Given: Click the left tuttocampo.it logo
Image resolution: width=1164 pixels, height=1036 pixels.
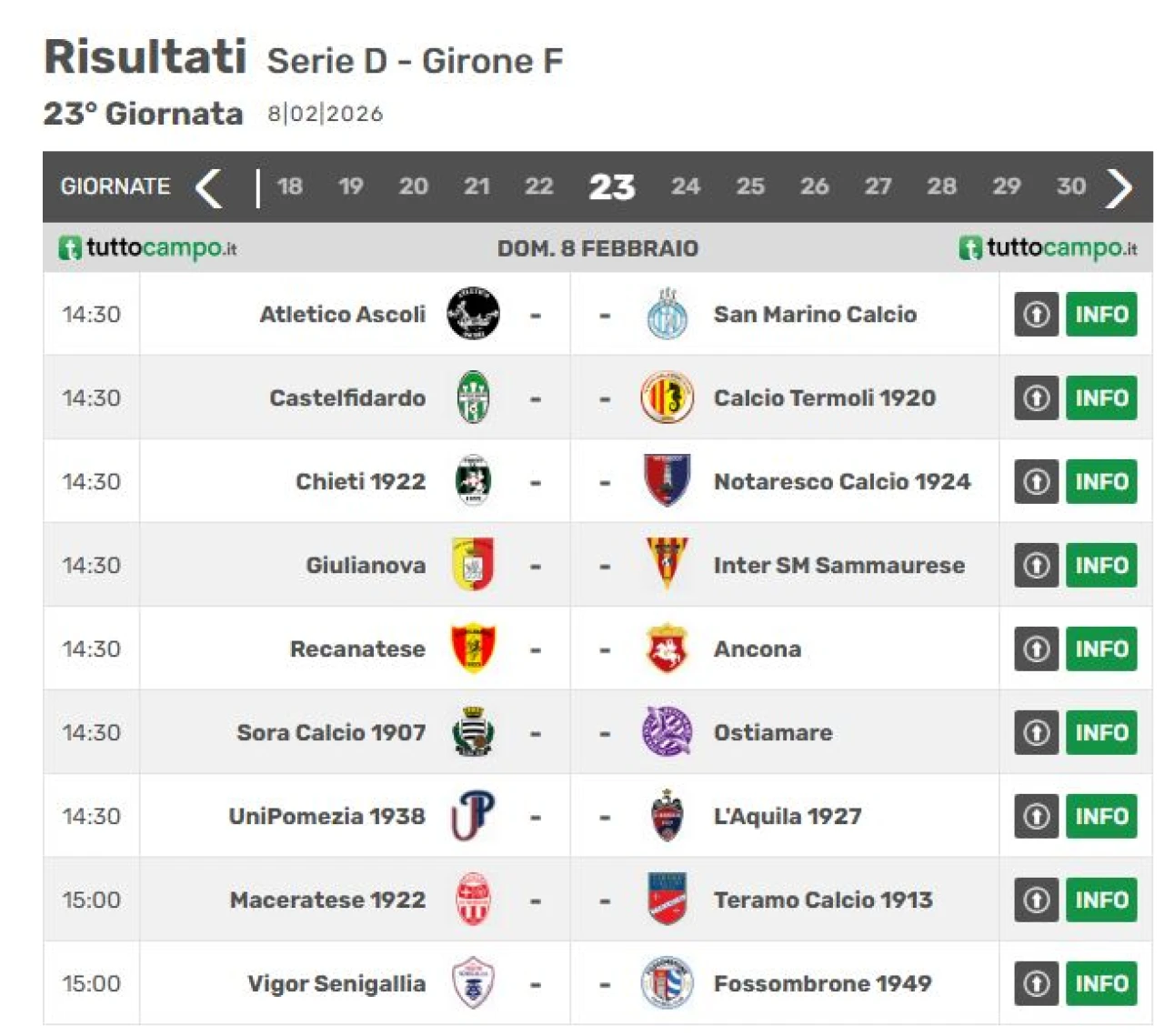Looking at the screenshot, I should pyautogui.click(x=147, y=247).
